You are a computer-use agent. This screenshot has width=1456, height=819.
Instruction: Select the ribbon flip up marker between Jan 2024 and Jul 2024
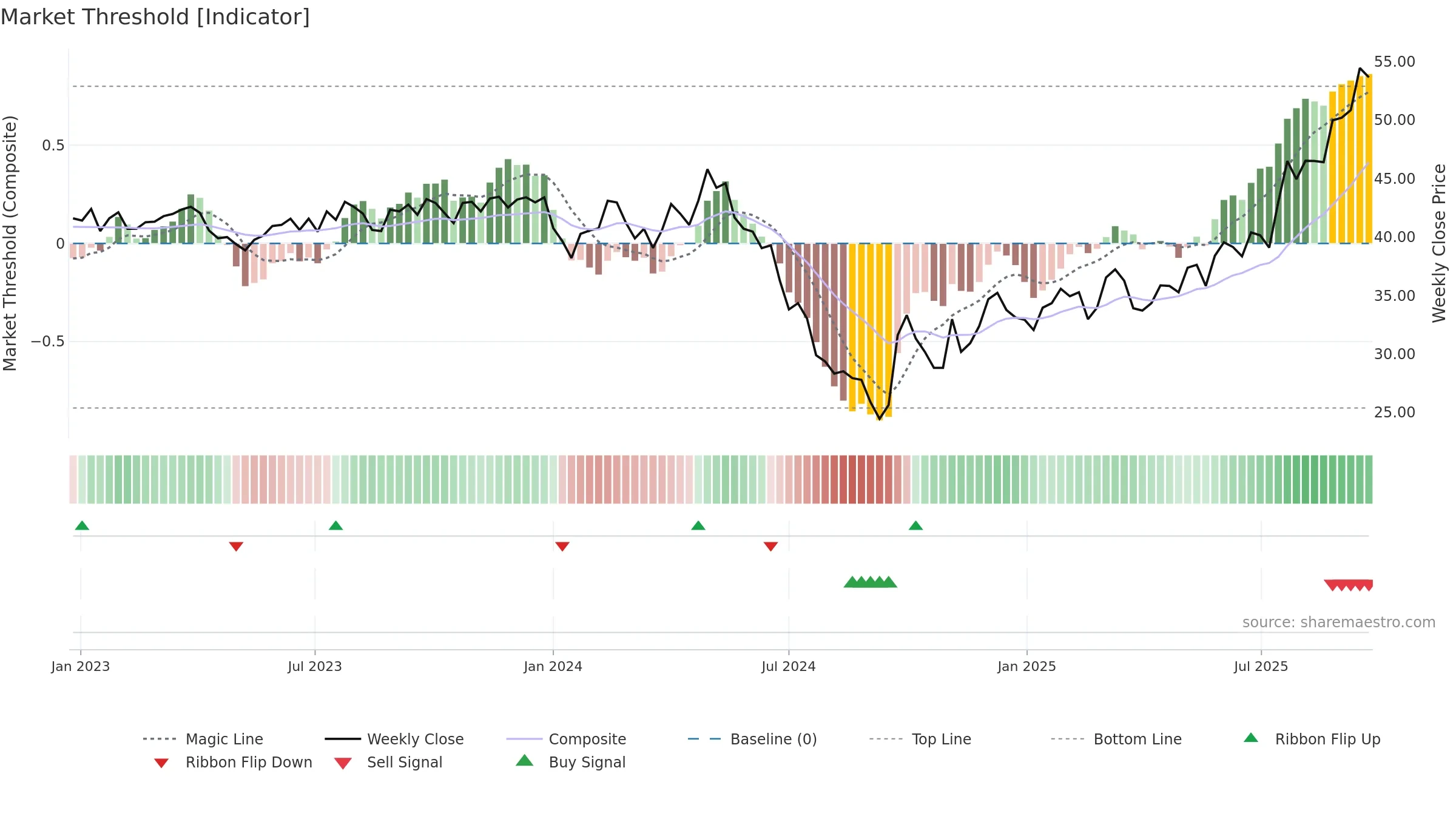pos(698,525)
